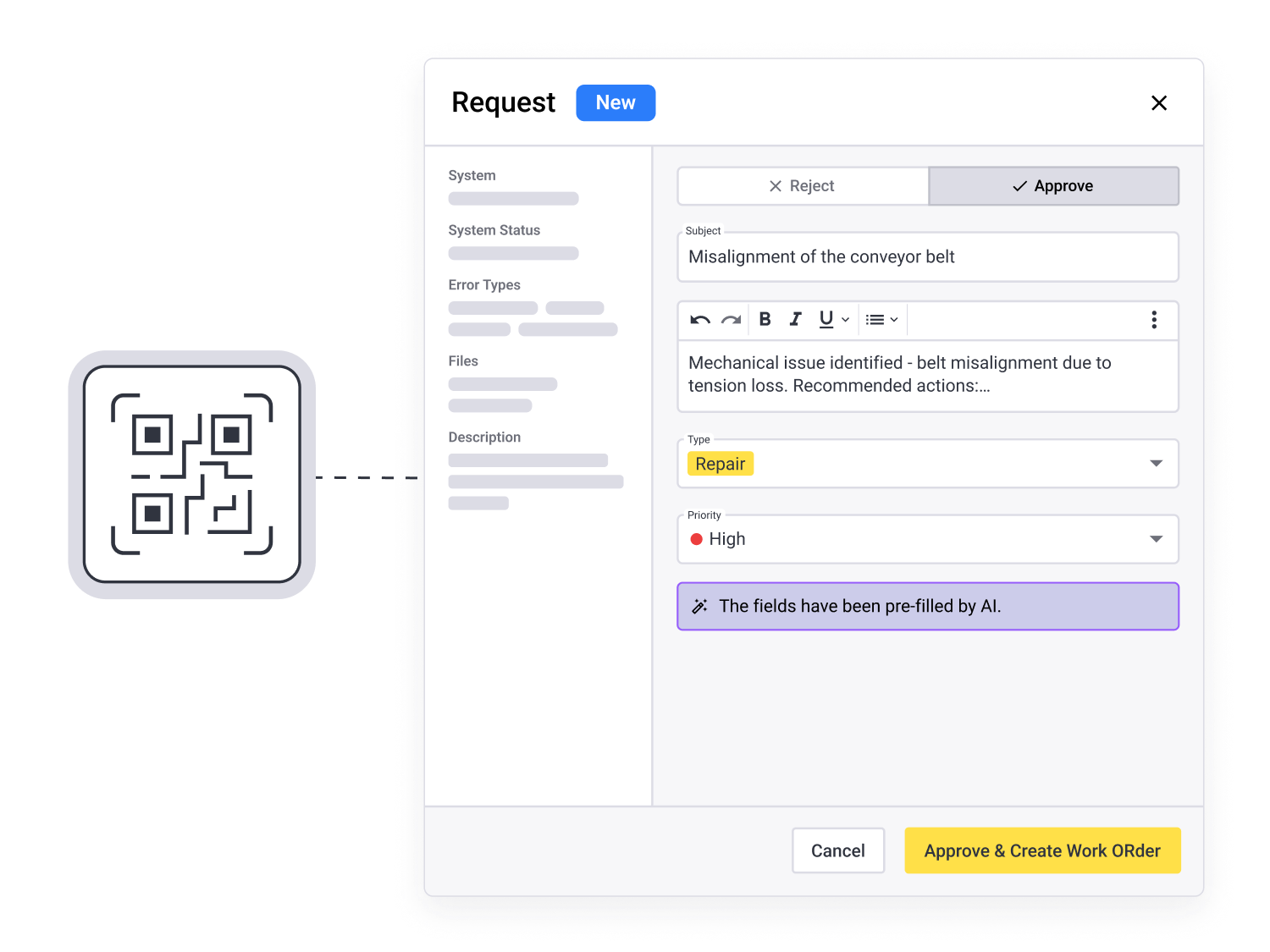Viewport: 1270px width, 952px height.
Task: Toggle italic formatting
Action: tap(795, 319)
